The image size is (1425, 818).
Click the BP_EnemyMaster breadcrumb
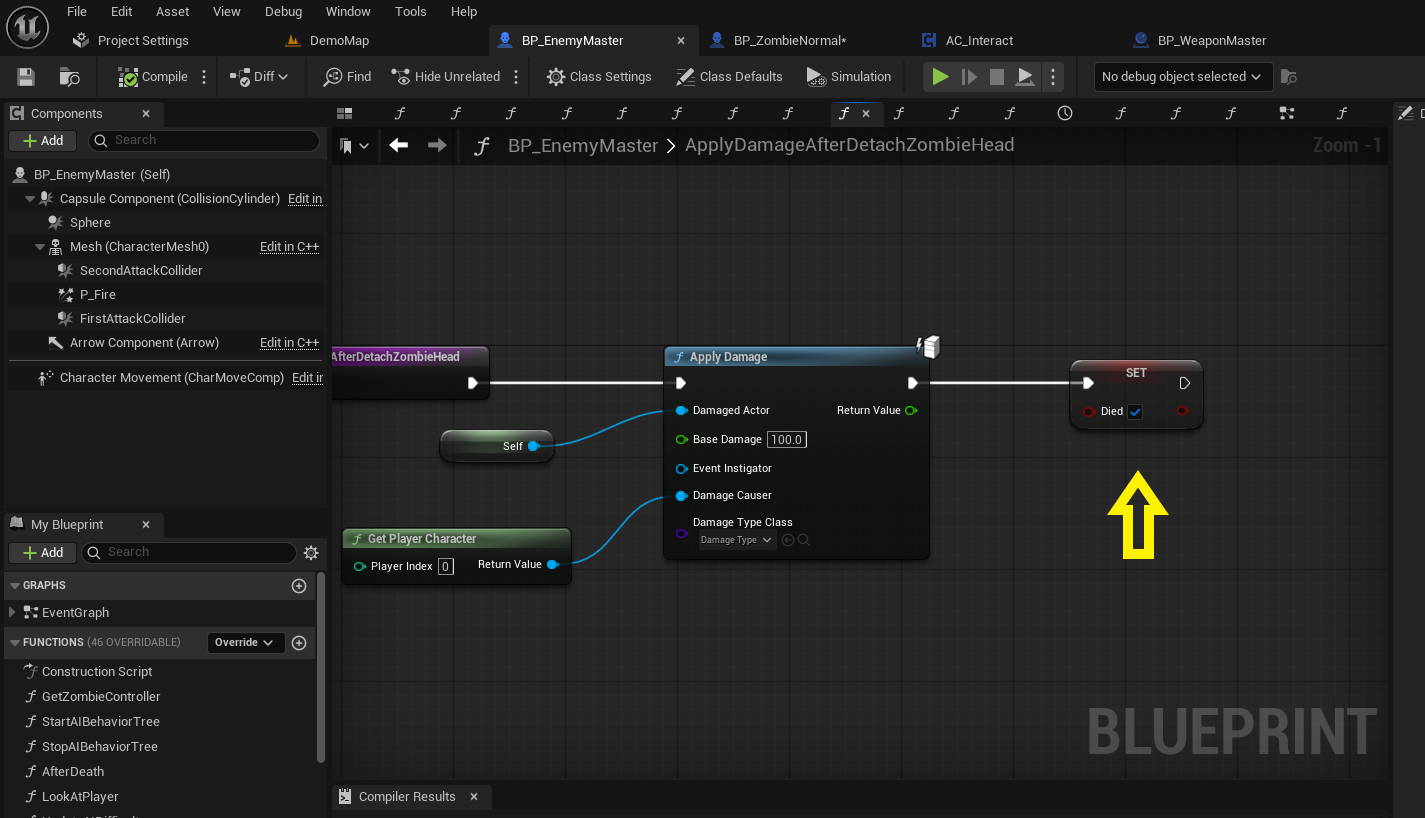583,146
